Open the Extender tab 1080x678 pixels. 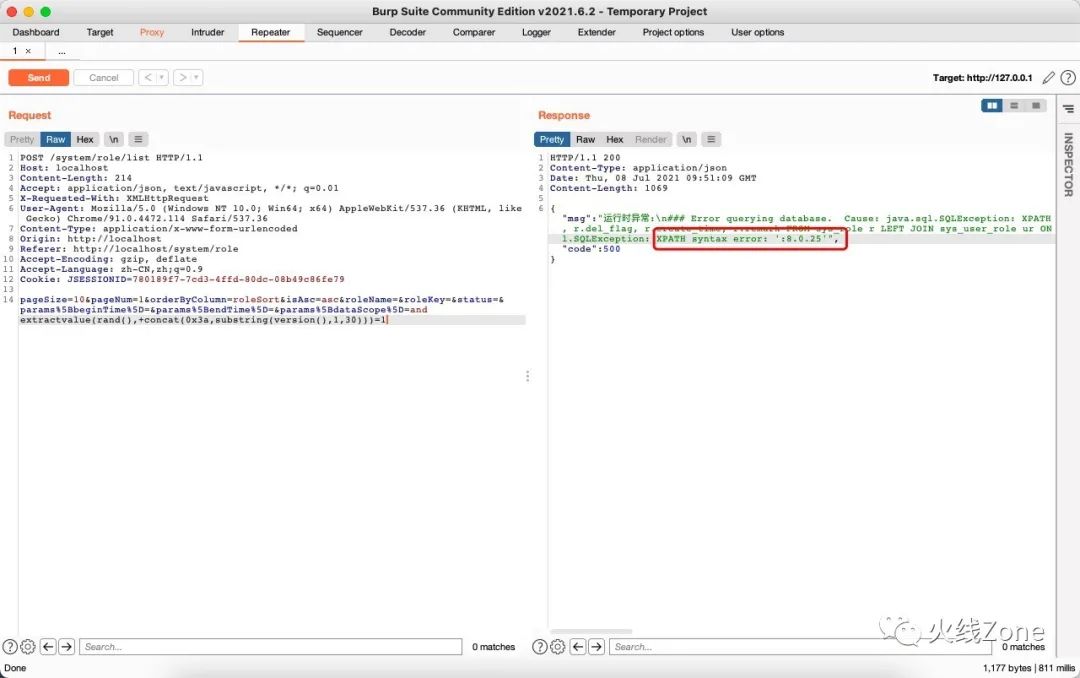click(x=596, y=32)
